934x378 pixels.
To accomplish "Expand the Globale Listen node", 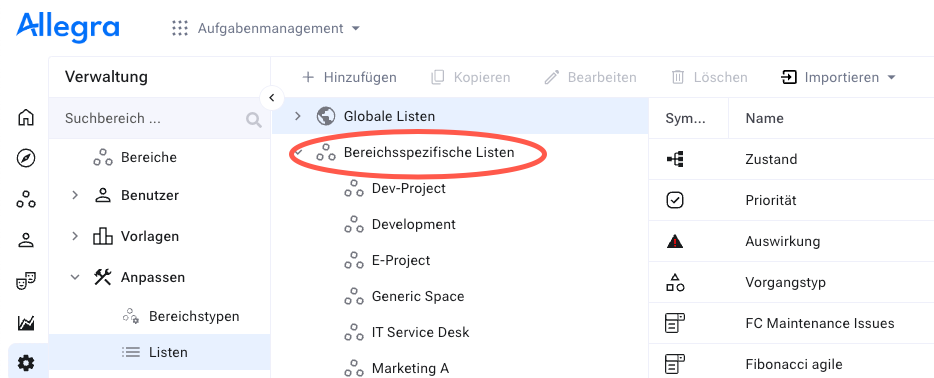I will [298, 116].
